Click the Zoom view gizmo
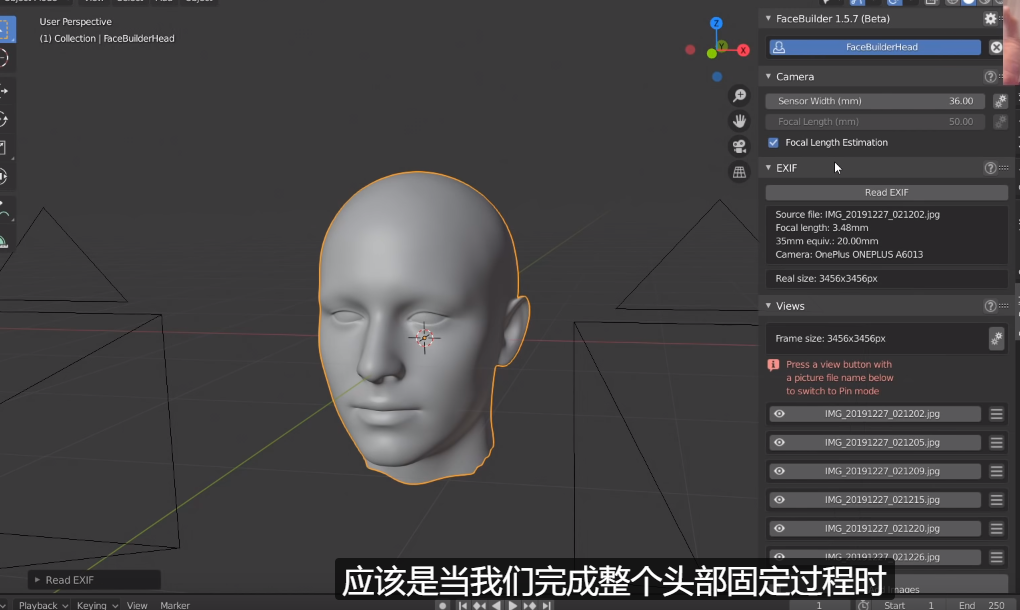 coord(739,96)
